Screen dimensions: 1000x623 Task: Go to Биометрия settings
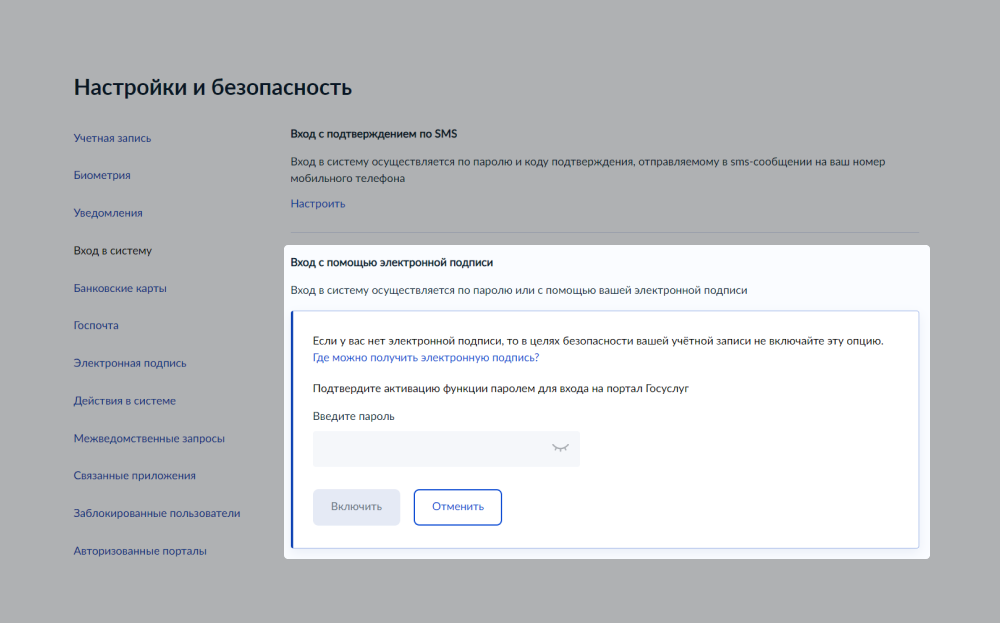pos(102,175)
